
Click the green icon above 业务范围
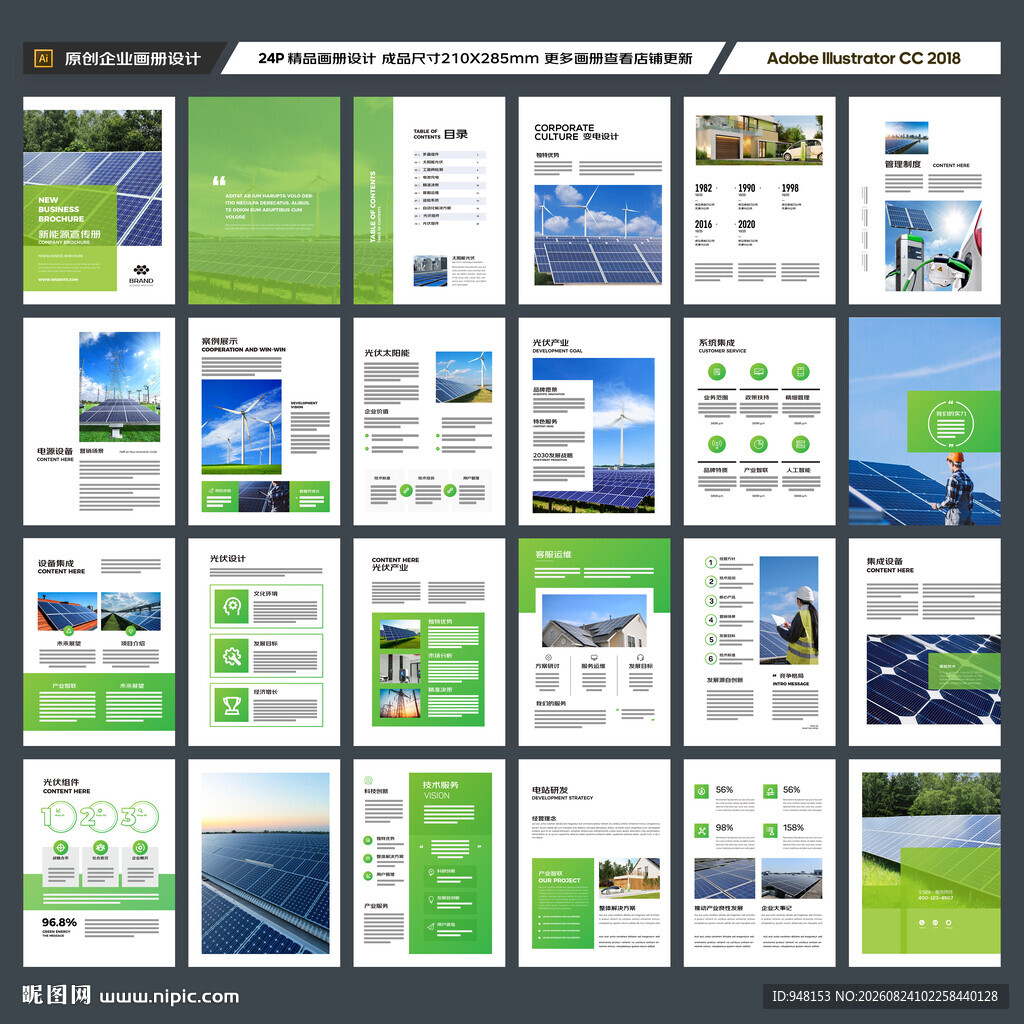coord(716,372)
